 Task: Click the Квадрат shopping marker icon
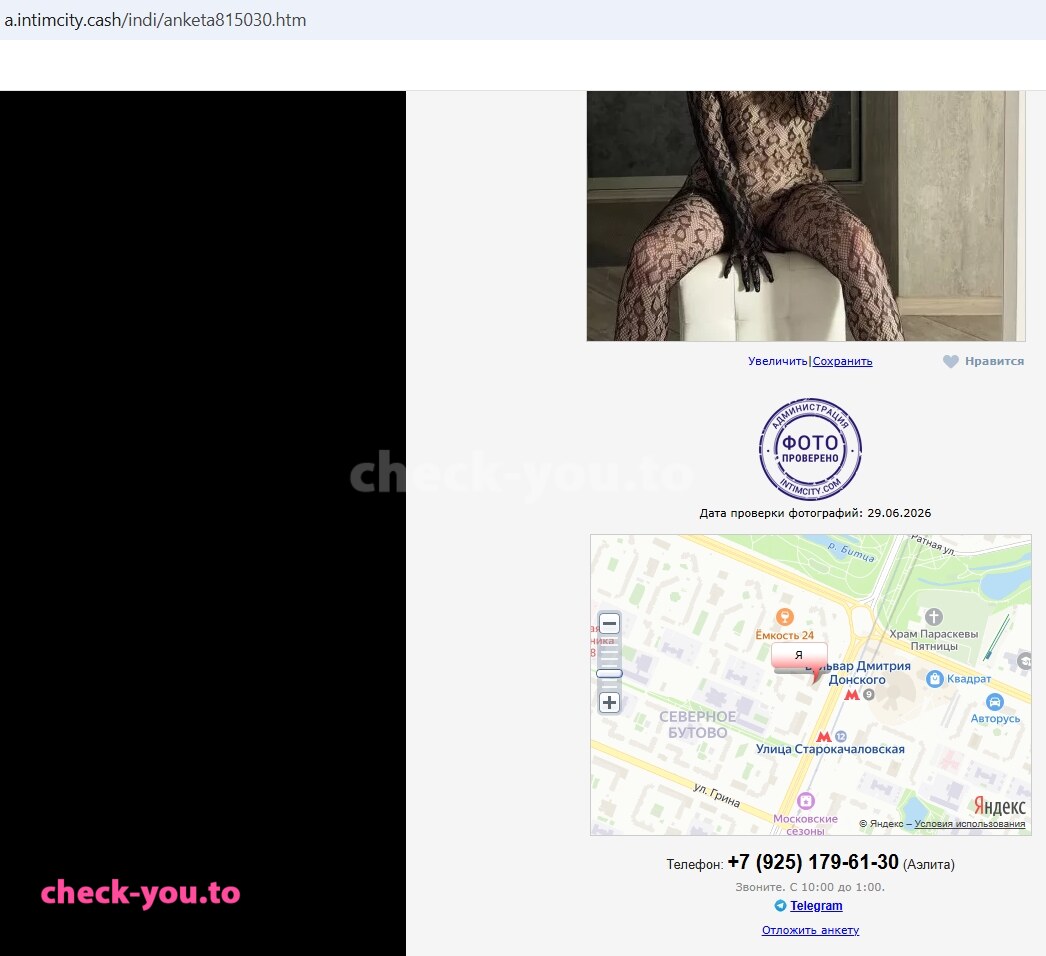point(935,679)
